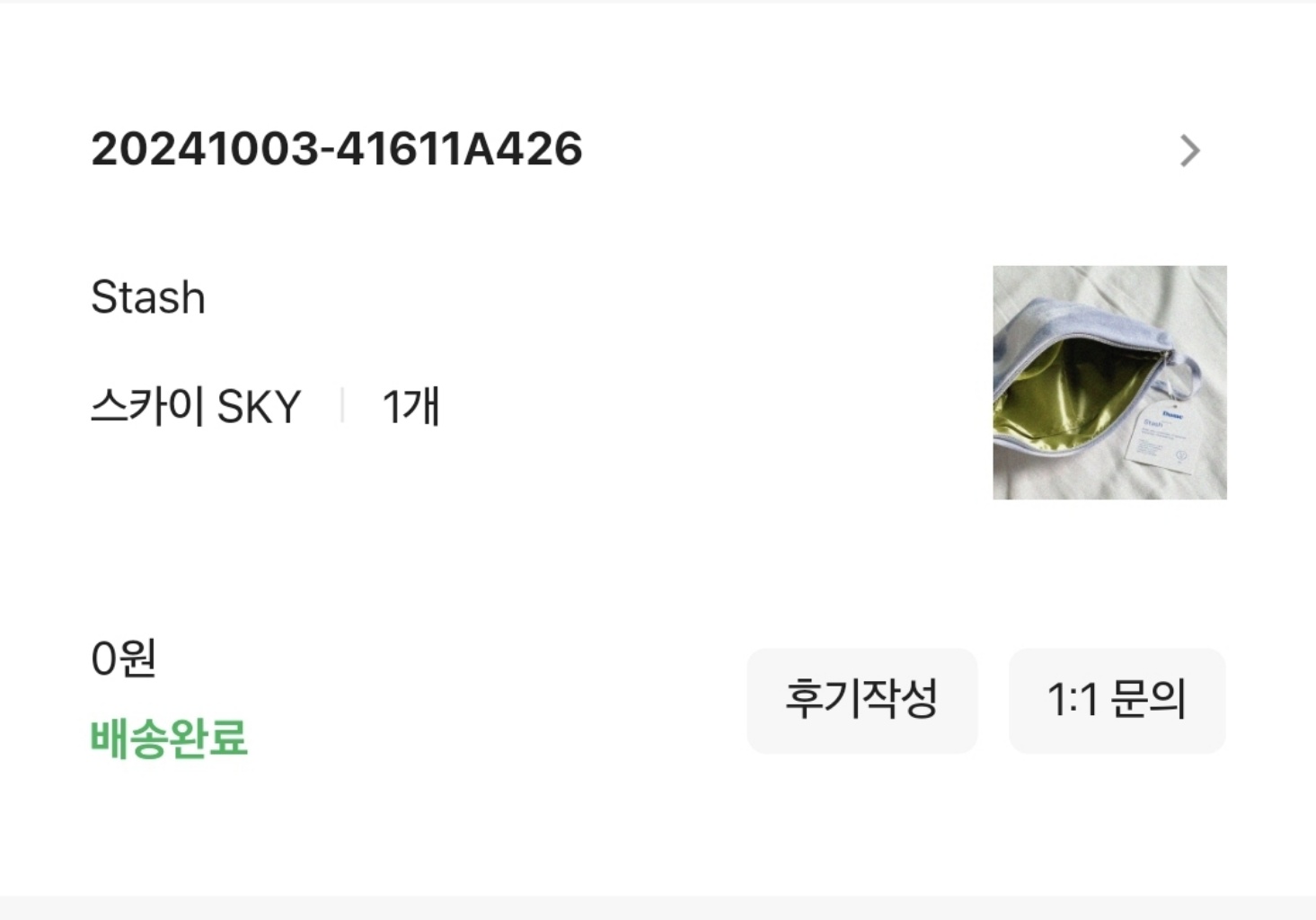The image size is (1316, 920).
Task: Write a review with 후기작성 button
Action: point(862,701)
